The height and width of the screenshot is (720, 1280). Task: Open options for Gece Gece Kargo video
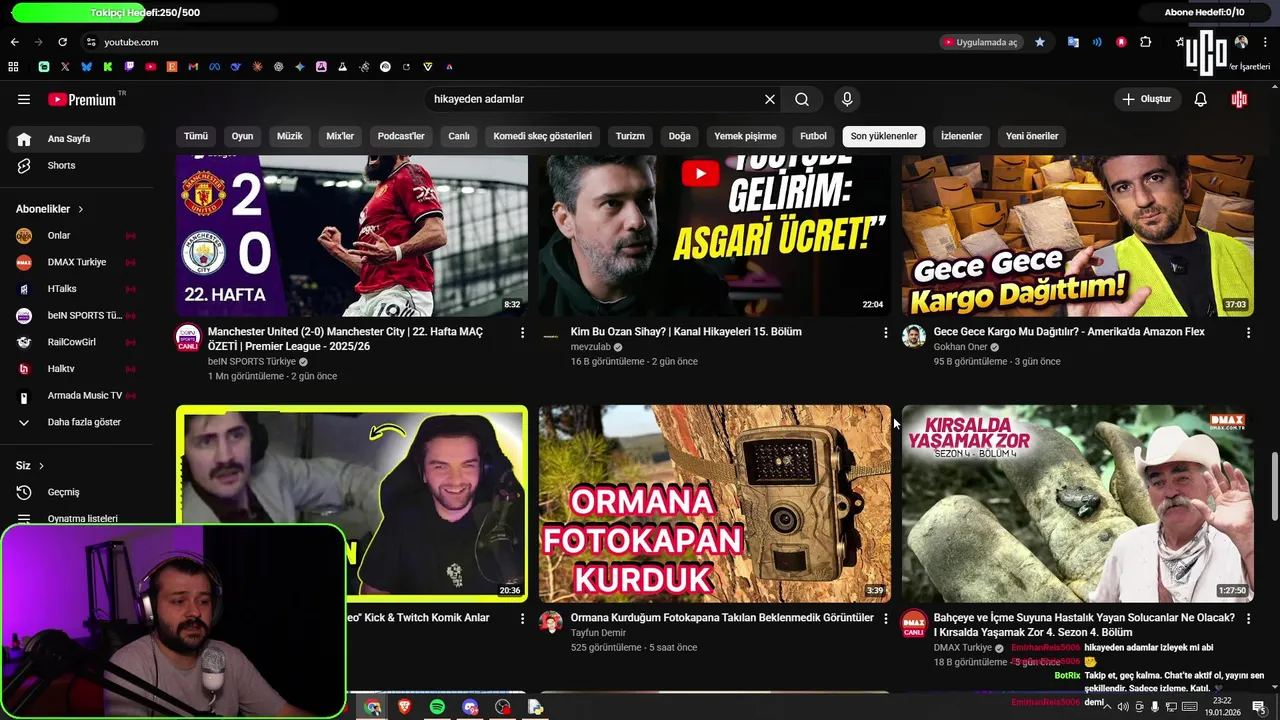click(1248, 332)
